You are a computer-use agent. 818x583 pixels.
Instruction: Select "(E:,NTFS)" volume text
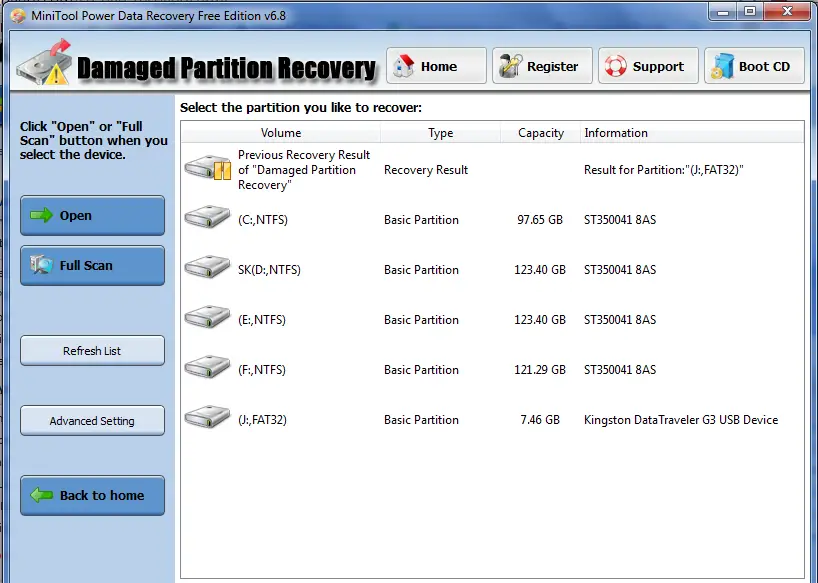point(262,320)
